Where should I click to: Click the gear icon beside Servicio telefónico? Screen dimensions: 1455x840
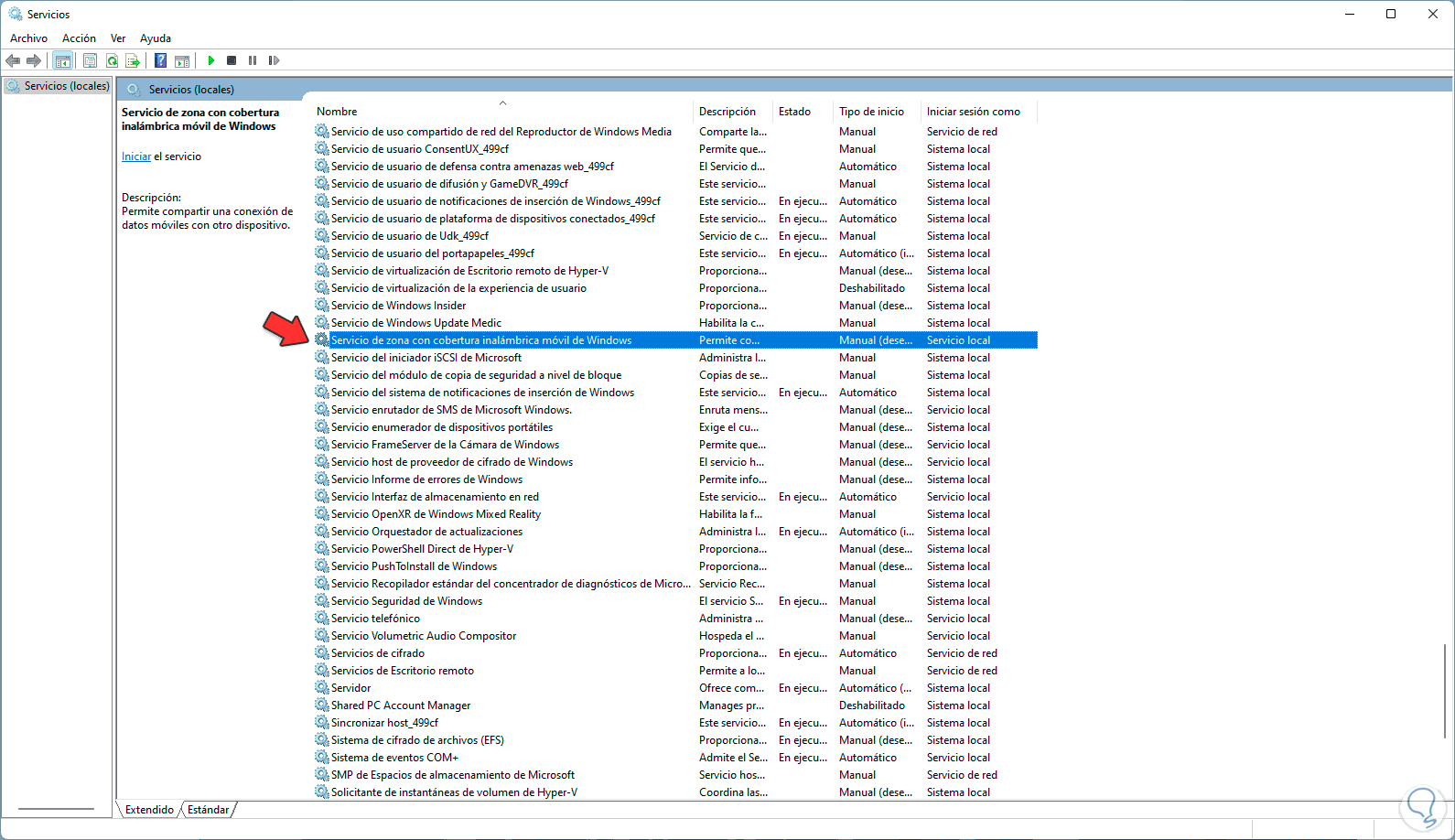click(322, 619)
